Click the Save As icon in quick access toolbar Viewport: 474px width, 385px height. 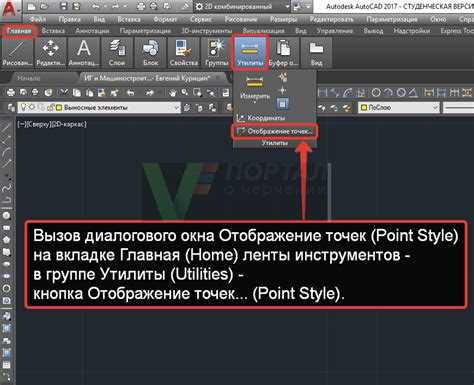click(x=76, y=6)
